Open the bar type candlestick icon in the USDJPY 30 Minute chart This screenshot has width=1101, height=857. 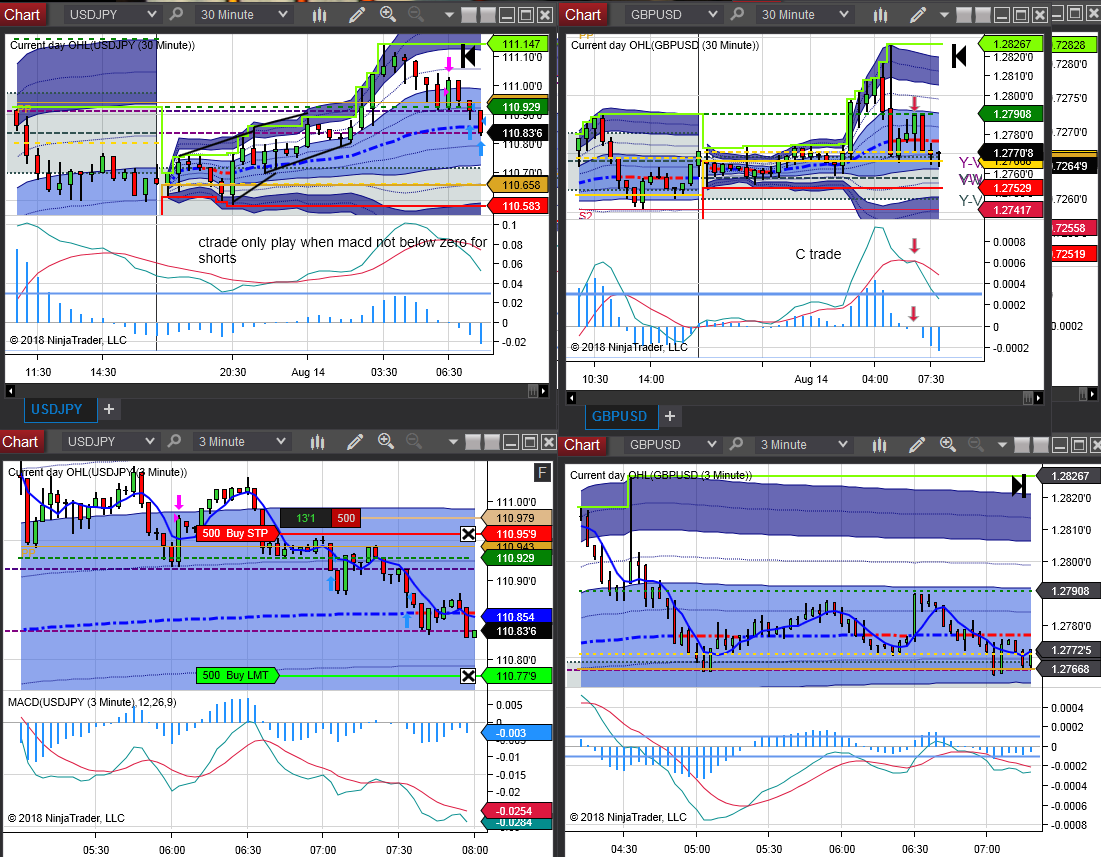(319, 15)
